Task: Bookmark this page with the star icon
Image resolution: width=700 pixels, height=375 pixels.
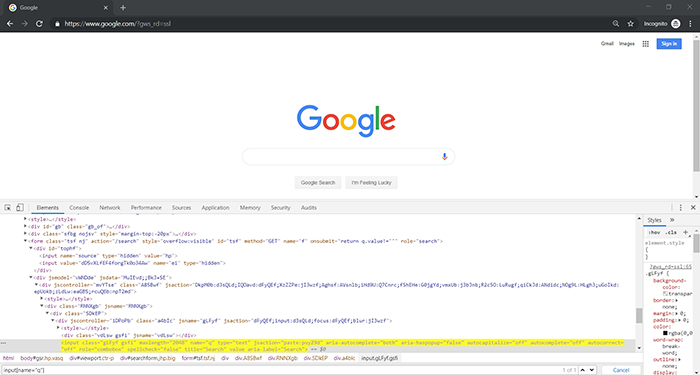Action: pyautogui.click(x=630, y=24)
